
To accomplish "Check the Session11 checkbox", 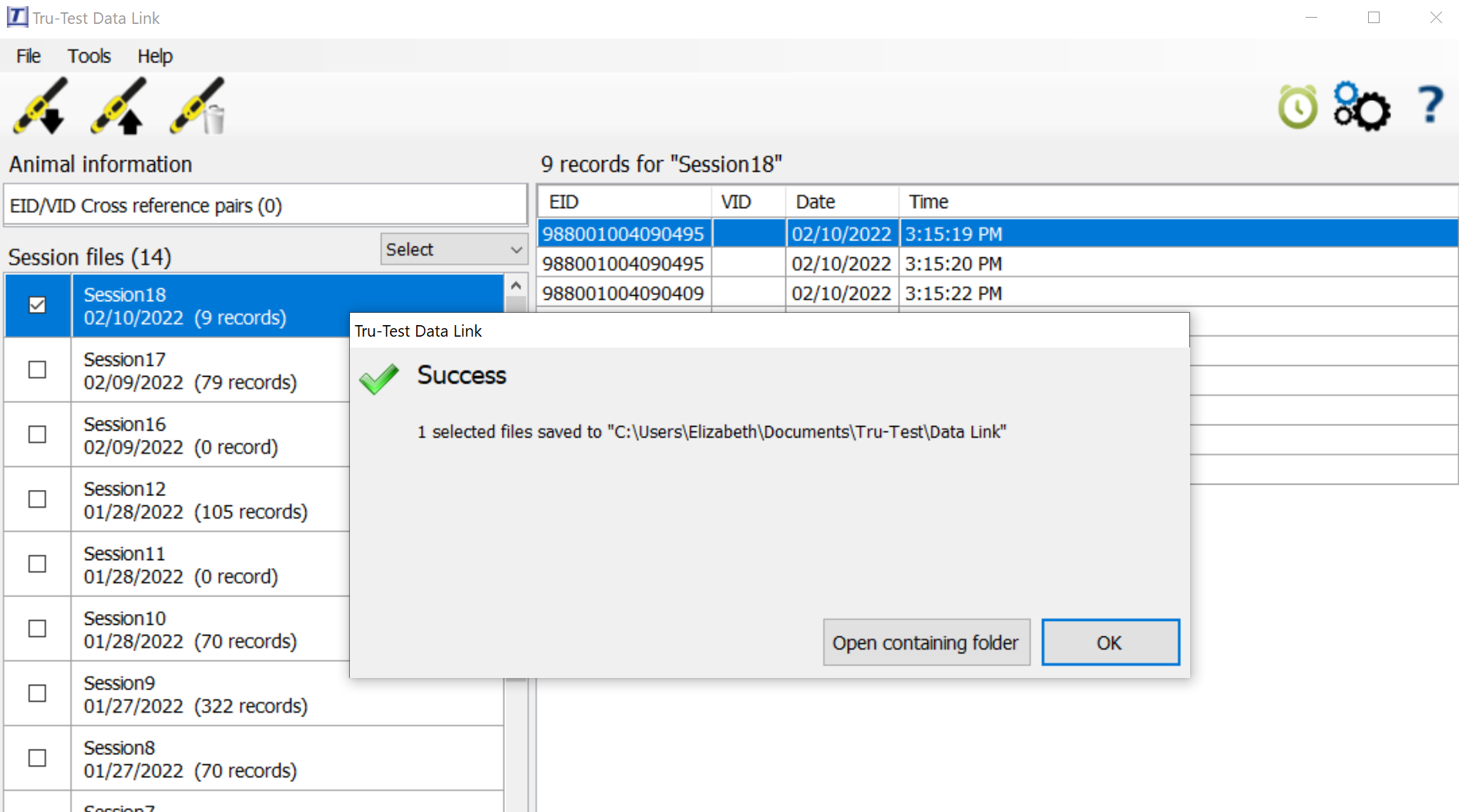I will [x=37, y=564].
